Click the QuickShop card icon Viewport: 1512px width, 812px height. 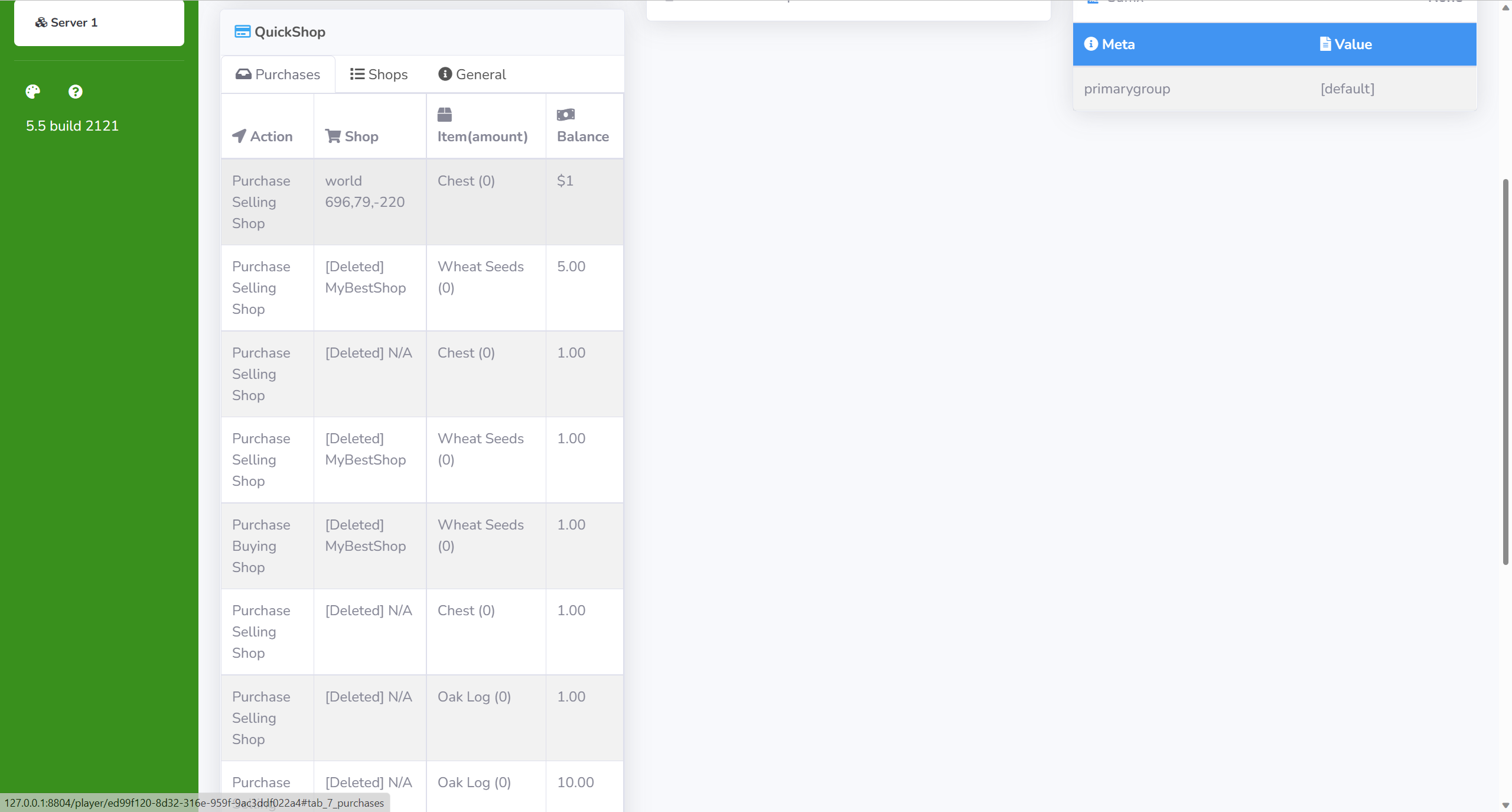(242, 32)
